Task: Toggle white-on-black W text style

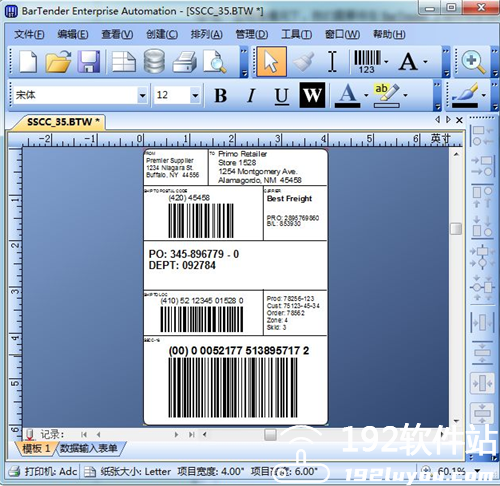Action: (312, 95)
